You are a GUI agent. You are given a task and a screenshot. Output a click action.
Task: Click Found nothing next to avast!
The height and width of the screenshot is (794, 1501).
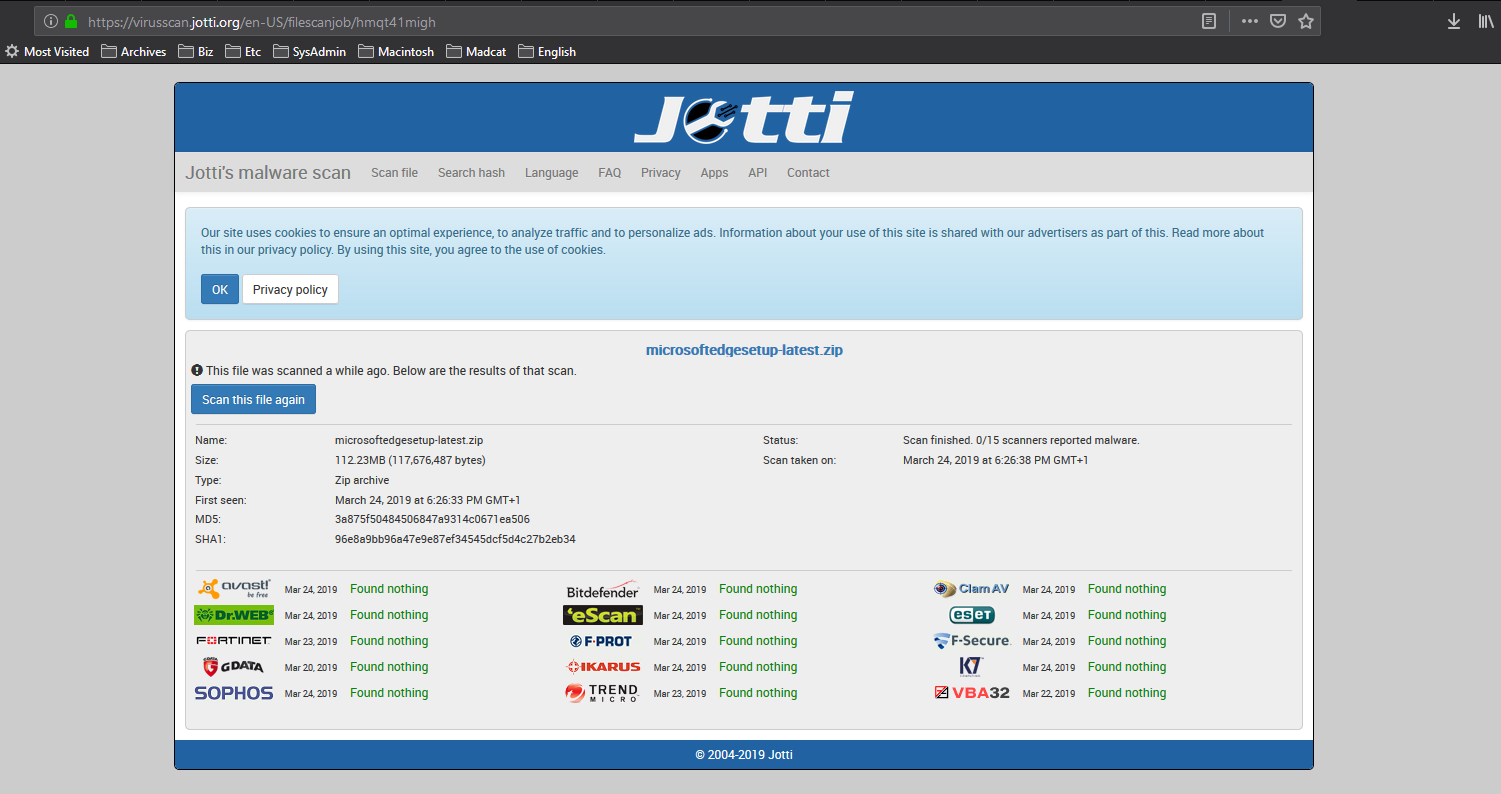coord(389,589)
